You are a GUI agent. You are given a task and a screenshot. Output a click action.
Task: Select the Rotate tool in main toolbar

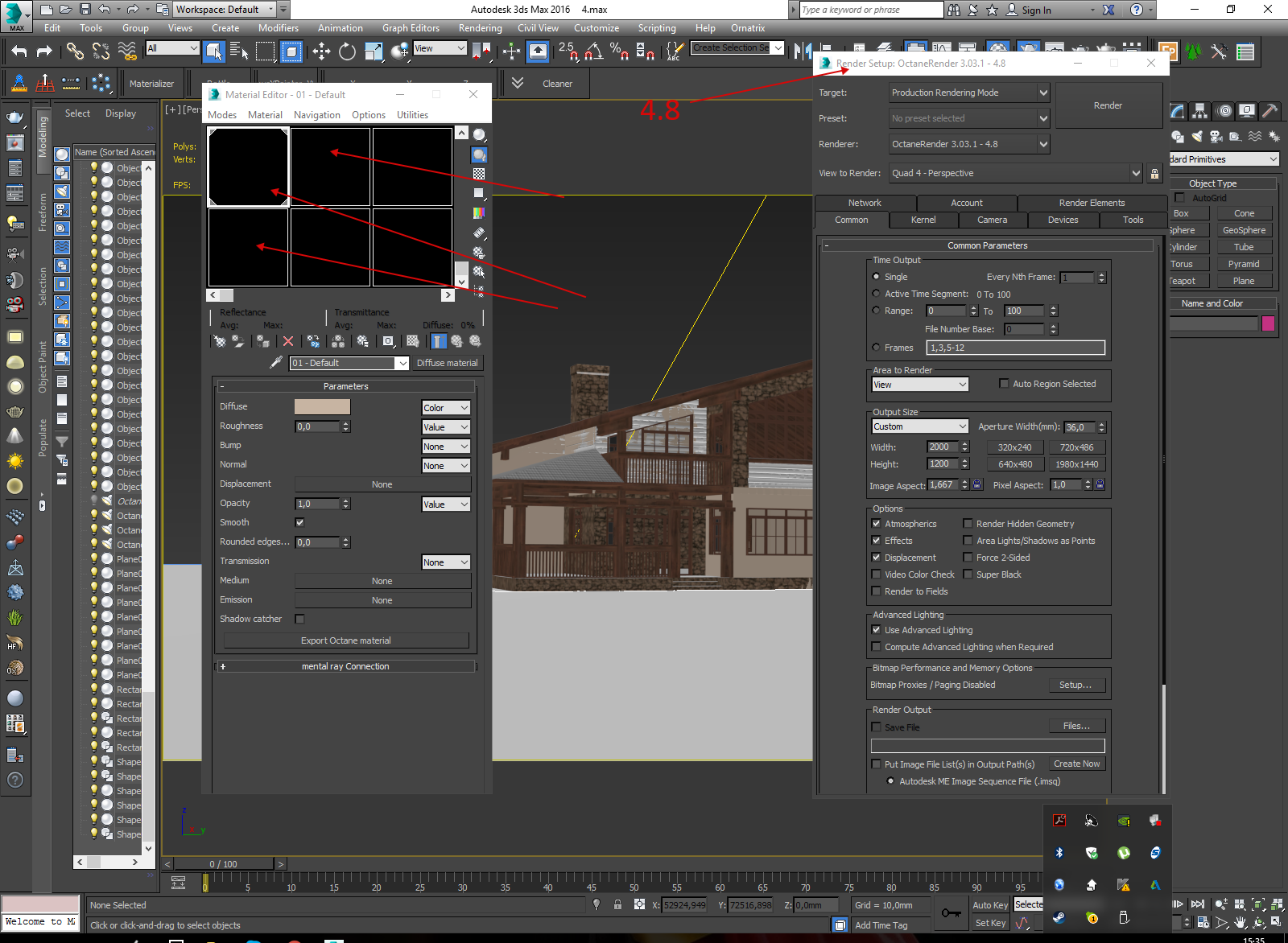pyautogui.click(x=347, y=52)
